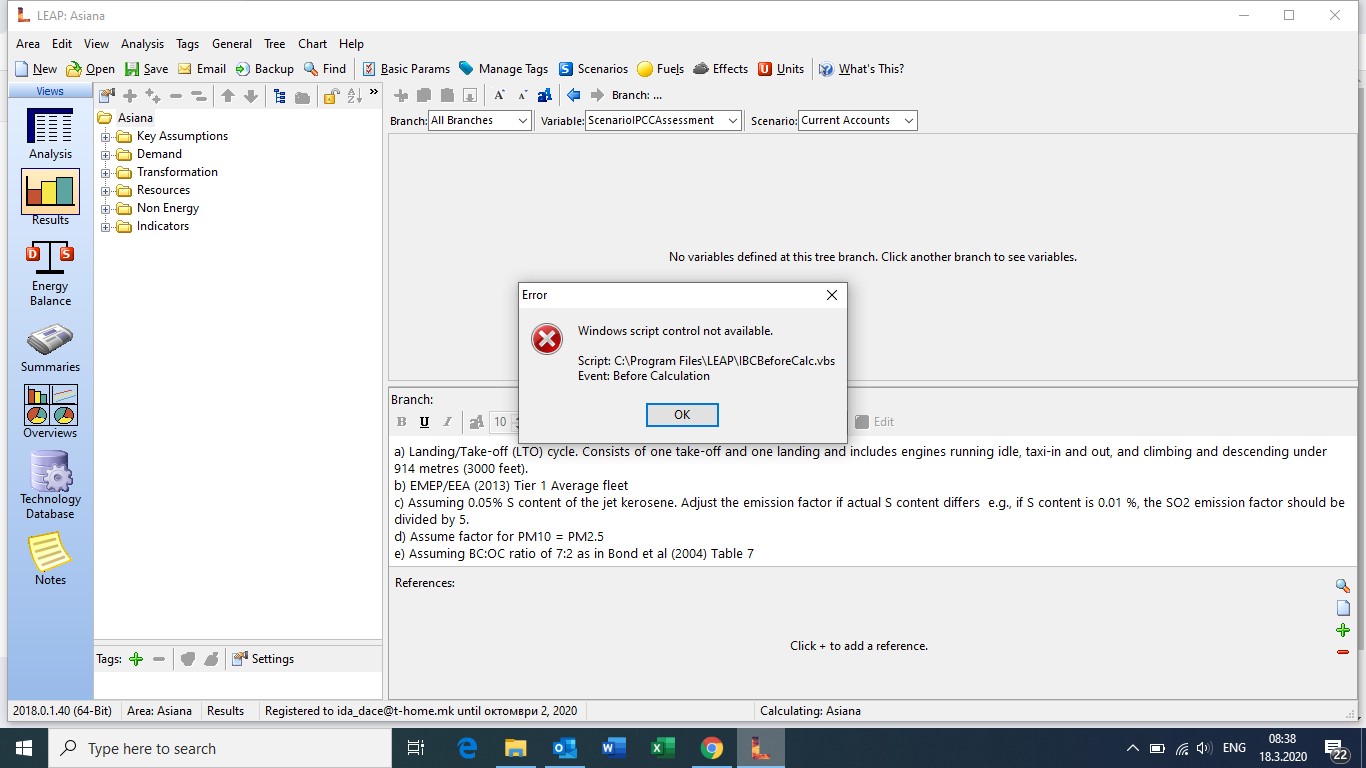Remove reference with red minus icon
The height and width of the screenshot is (768, 1366).
point(1343,652)
